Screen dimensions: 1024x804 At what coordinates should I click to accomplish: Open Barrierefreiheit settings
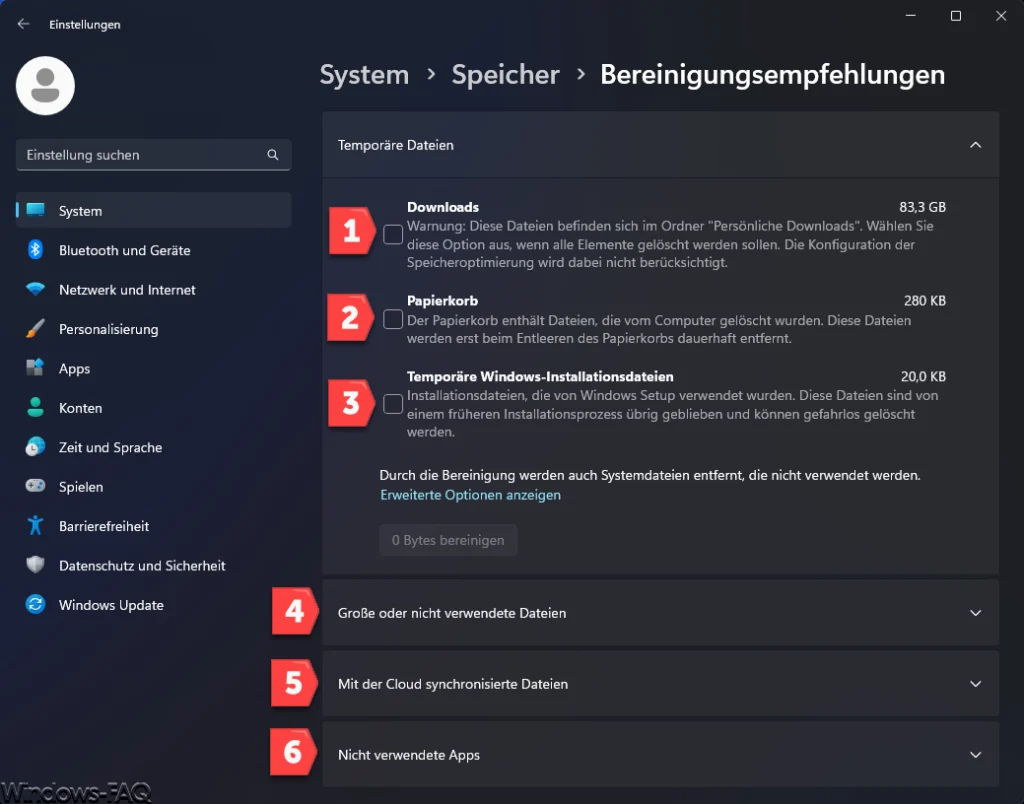[153, 526]
